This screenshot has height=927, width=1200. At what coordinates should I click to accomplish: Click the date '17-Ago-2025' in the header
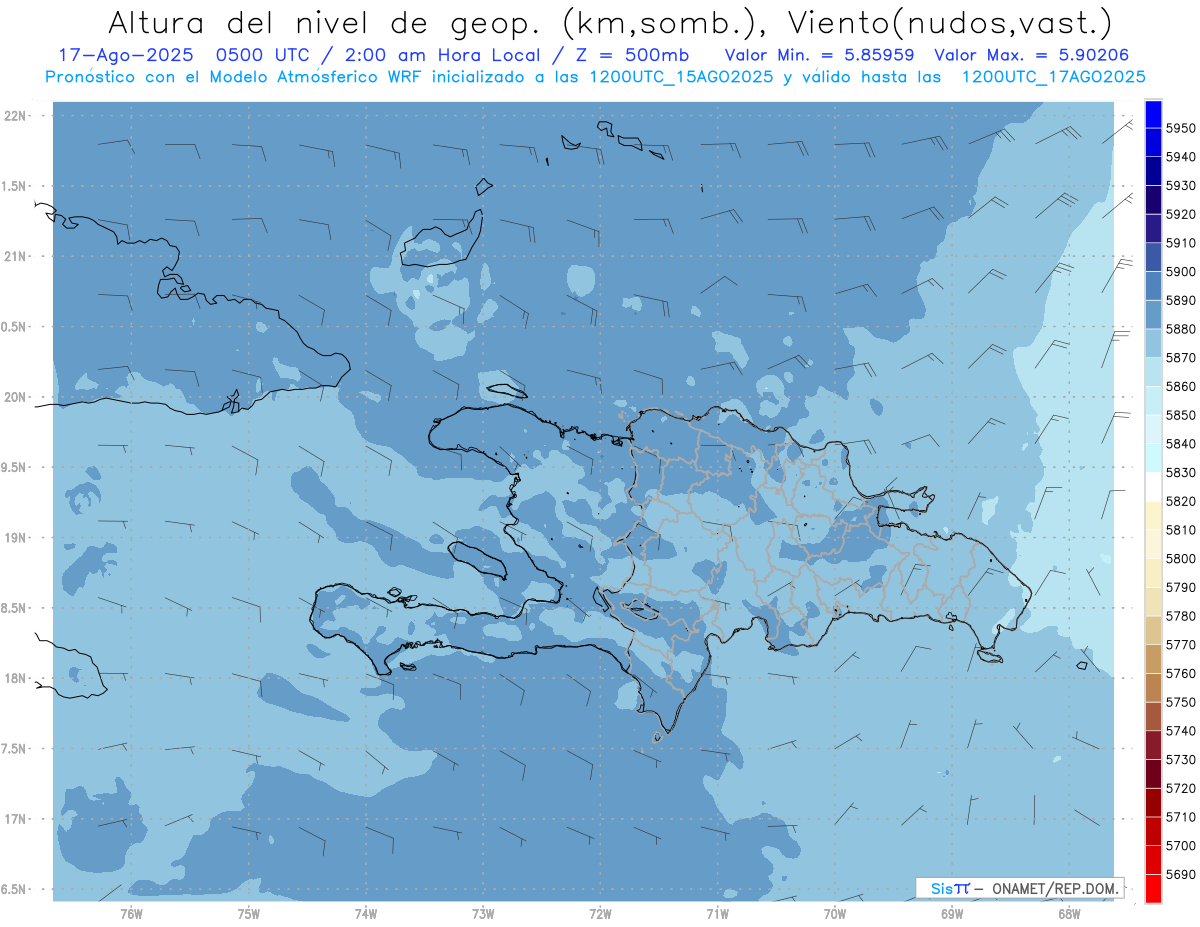pyautogui.click(x=124, y=55)
